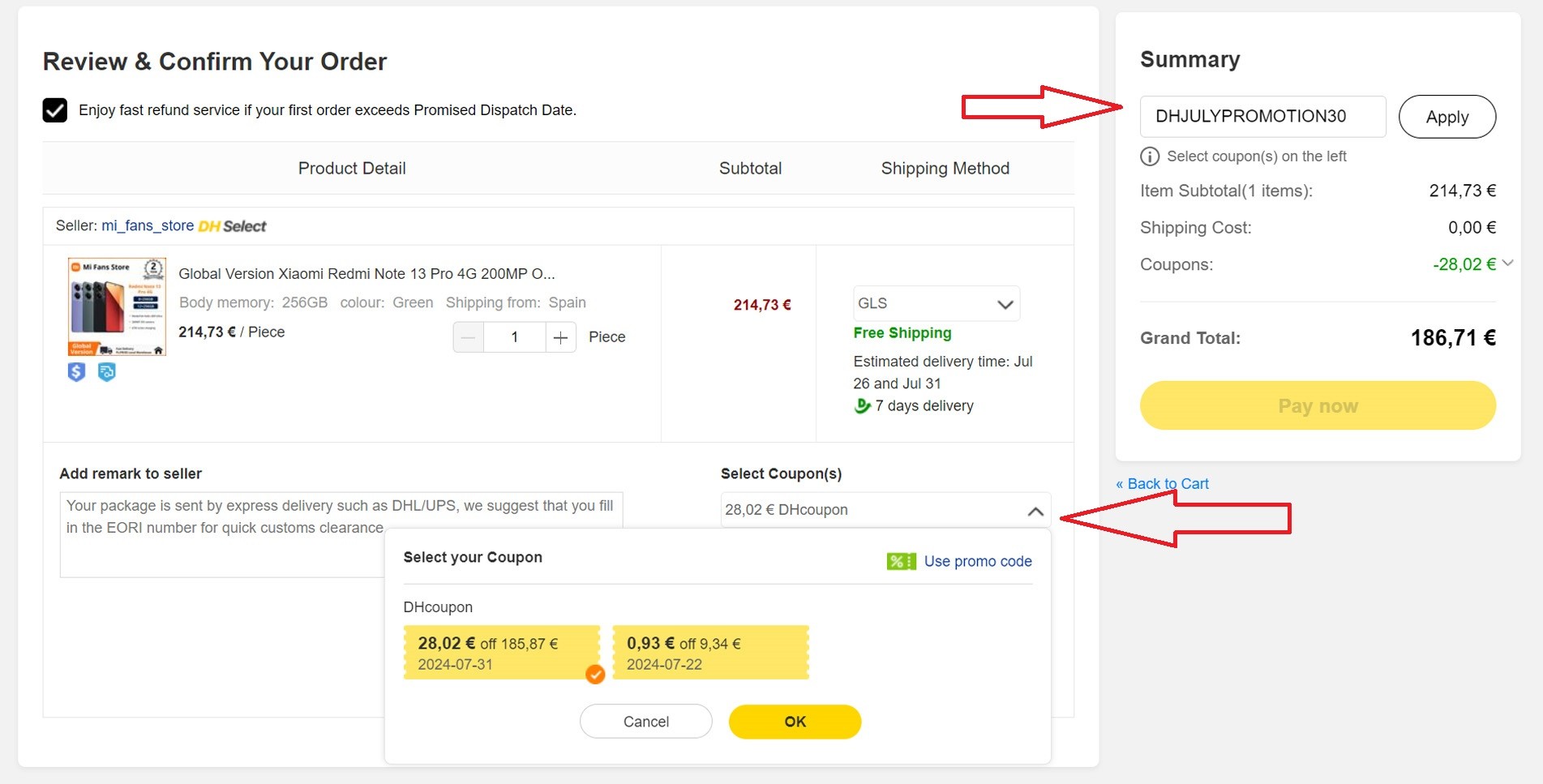Click the quantity input showing 1
The image size is (1543, 784).
(514, 337)
